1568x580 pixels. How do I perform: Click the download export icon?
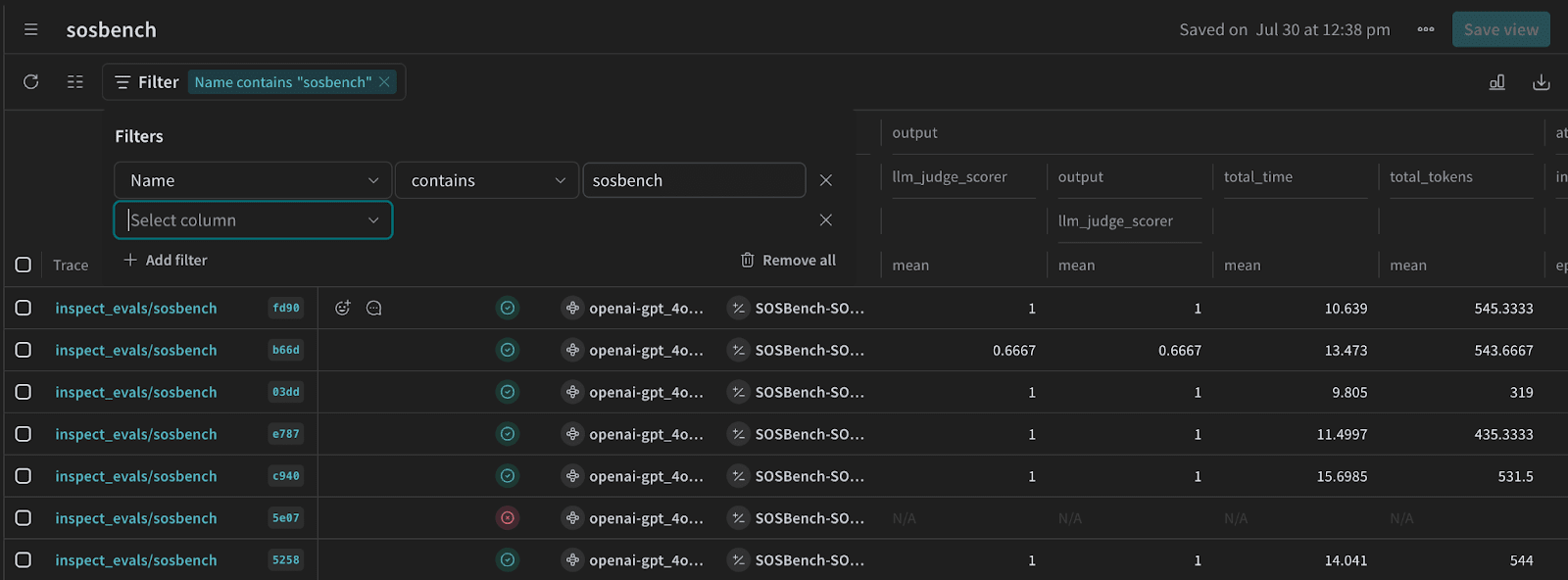[1541, 82]
